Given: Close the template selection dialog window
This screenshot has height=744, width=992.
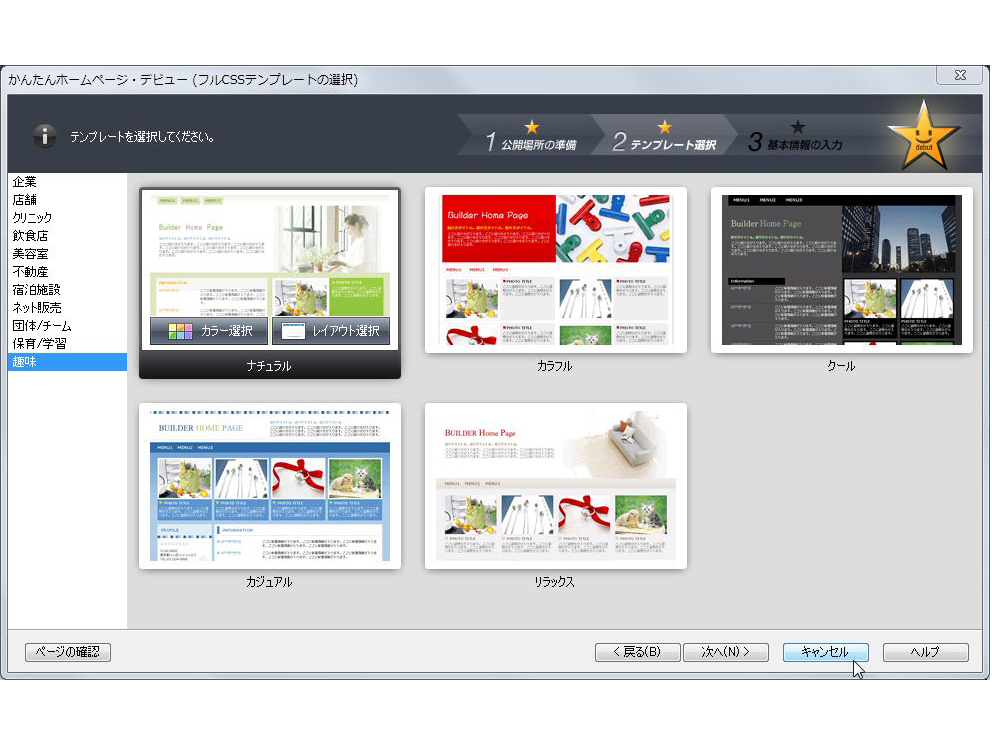Looking at the screenshot, I should tap(958, 75).
